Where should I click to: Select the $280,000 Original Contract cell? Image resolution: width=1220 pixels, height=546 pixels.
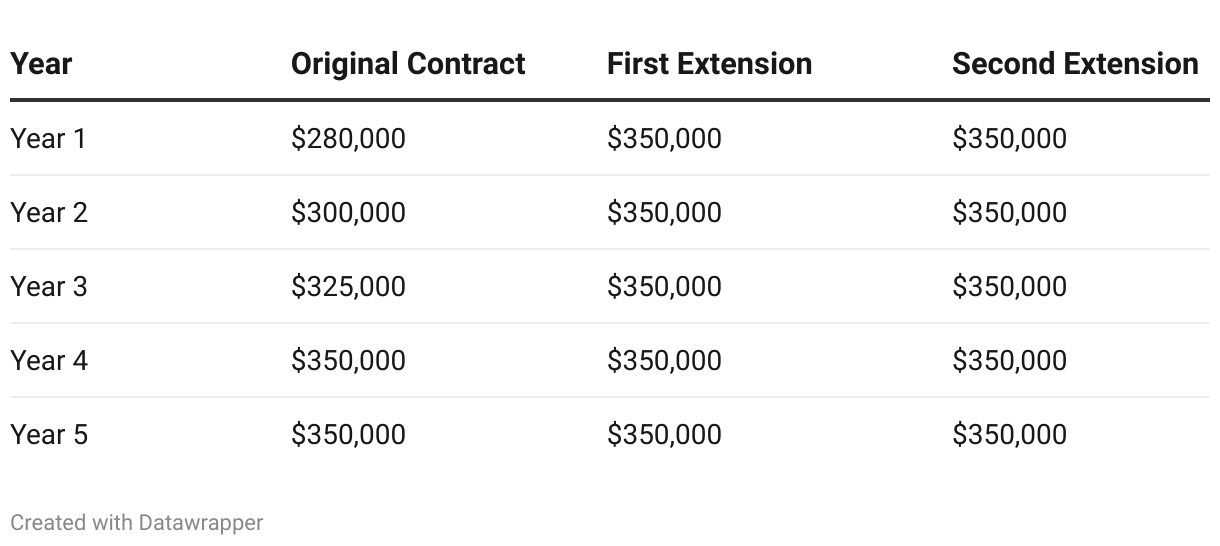[348, 138]
